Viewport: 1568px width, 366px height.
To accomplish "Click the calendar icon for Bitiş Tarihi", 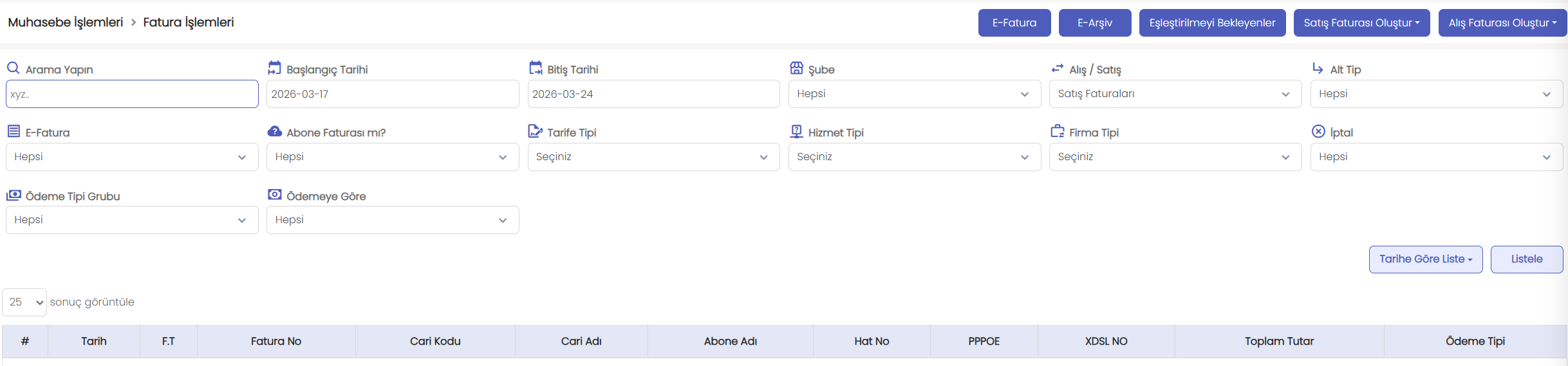I will coord(536,68).
